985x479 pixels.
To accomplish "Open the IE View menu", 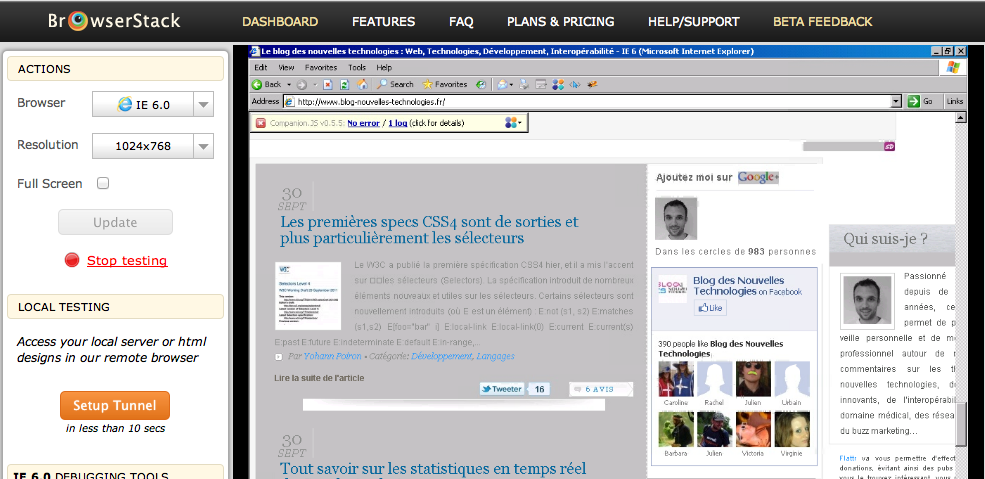I will click(x=286, y=67).
